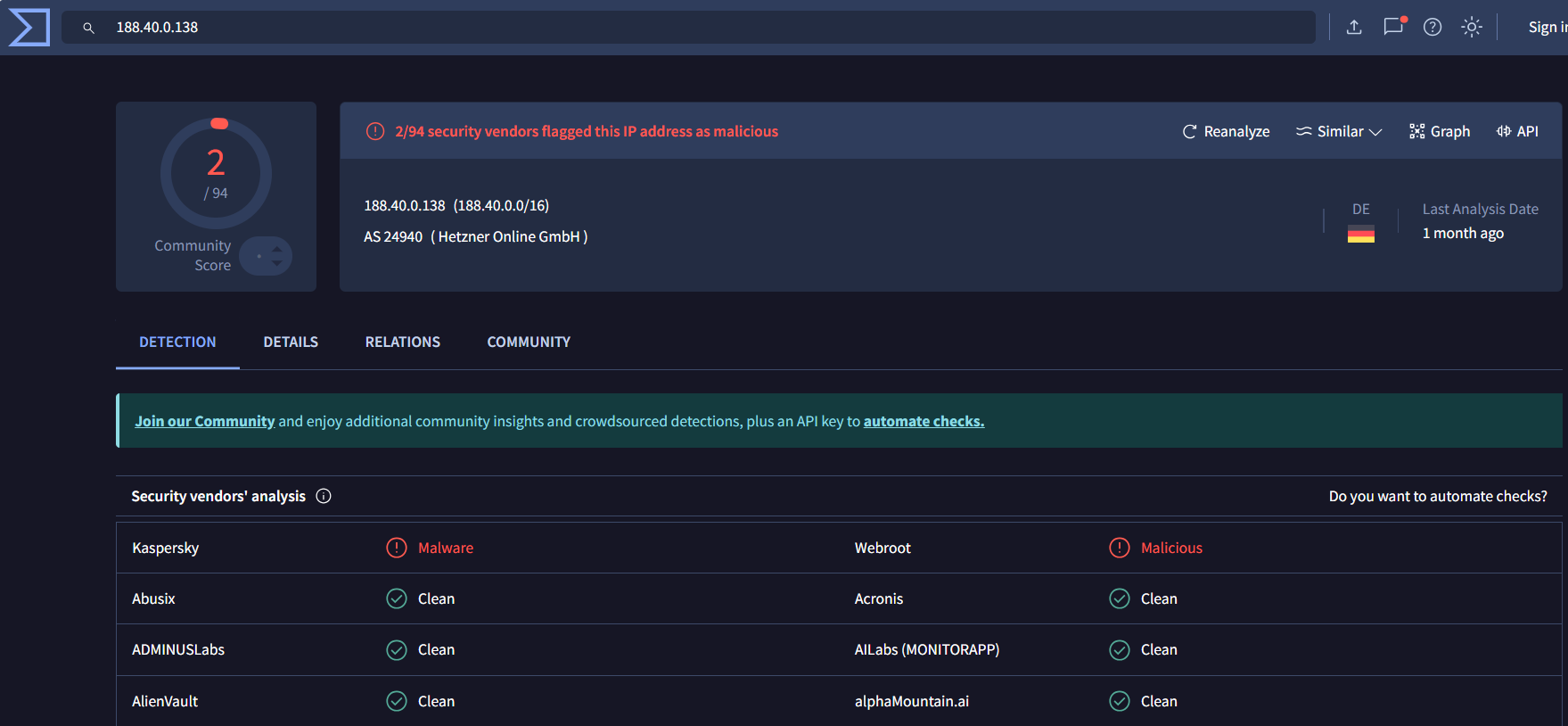Click the ADMINUSLabs Clean checkmark icon
Viewport: 1568px width, 726px height.
397,650
